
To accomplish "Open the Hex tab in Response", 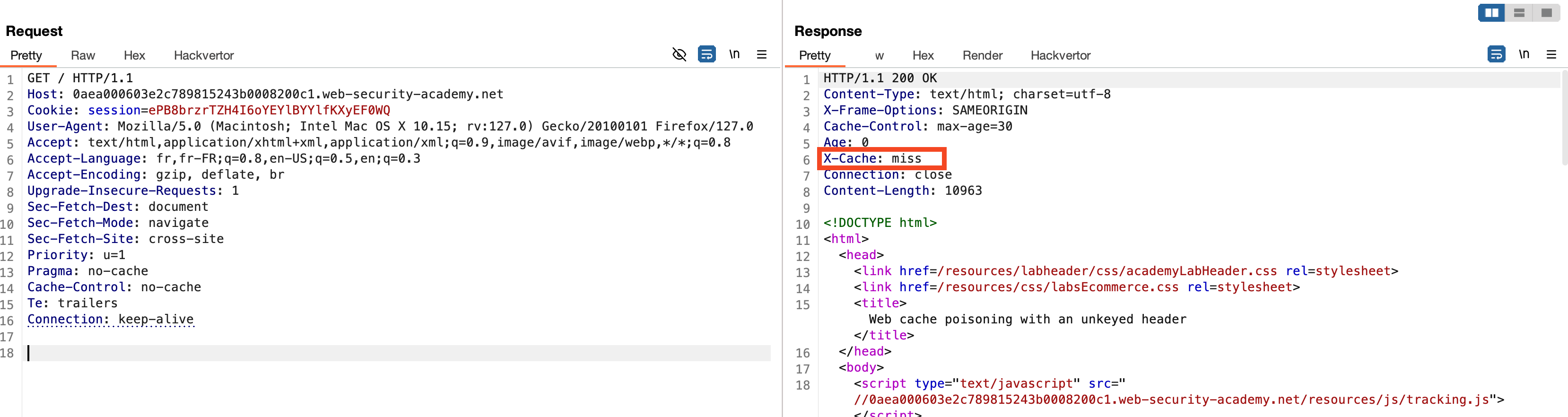I will [x=923, y=55].
